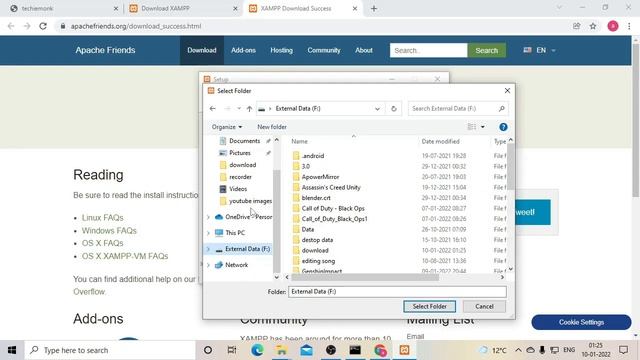Reload the apachefriends page
The width and height of the screenshot is (640, 360).
tap(43, 26)
